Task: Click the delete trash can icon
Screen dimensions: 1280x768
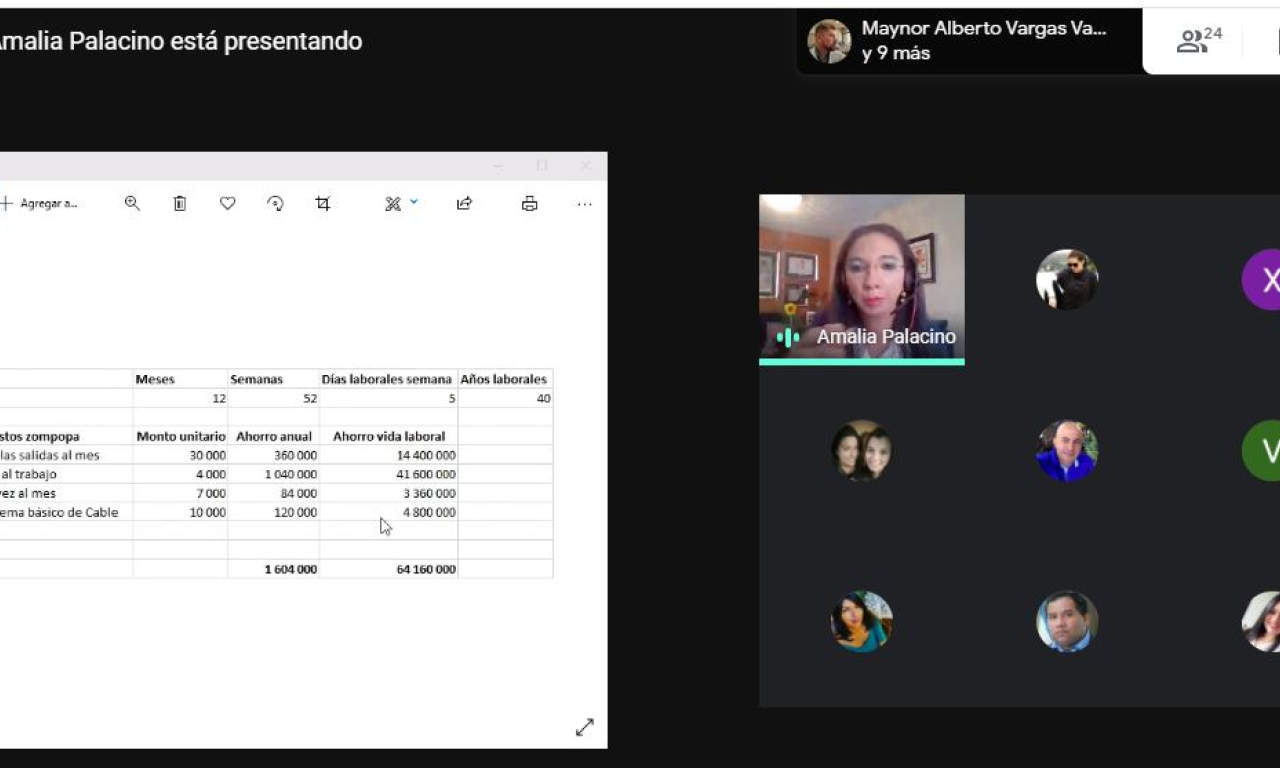Action: tap(180, 204)
